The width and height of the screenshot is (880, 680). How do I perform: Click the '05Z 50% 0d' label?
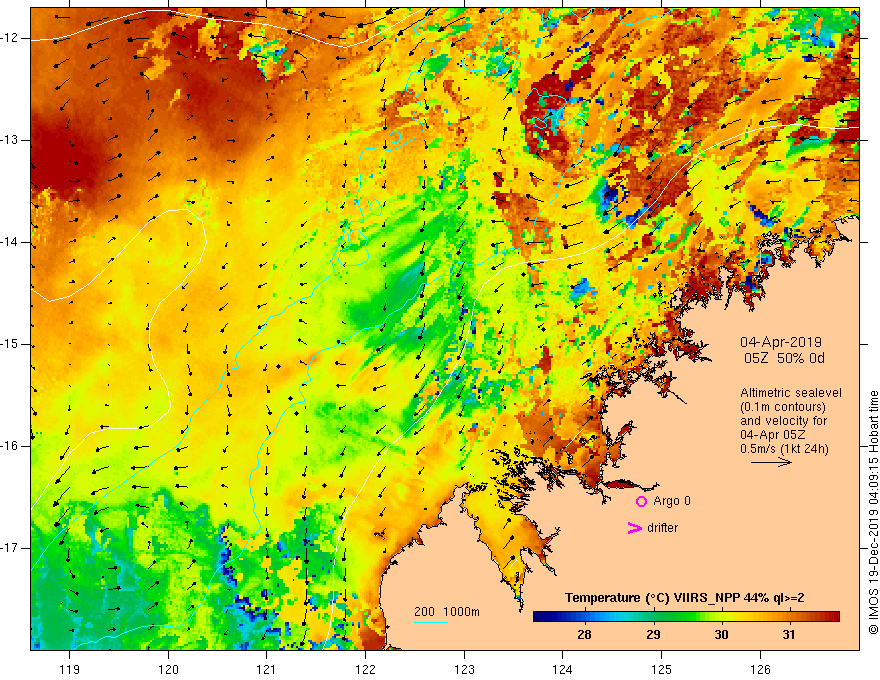(x=784, y=358)
